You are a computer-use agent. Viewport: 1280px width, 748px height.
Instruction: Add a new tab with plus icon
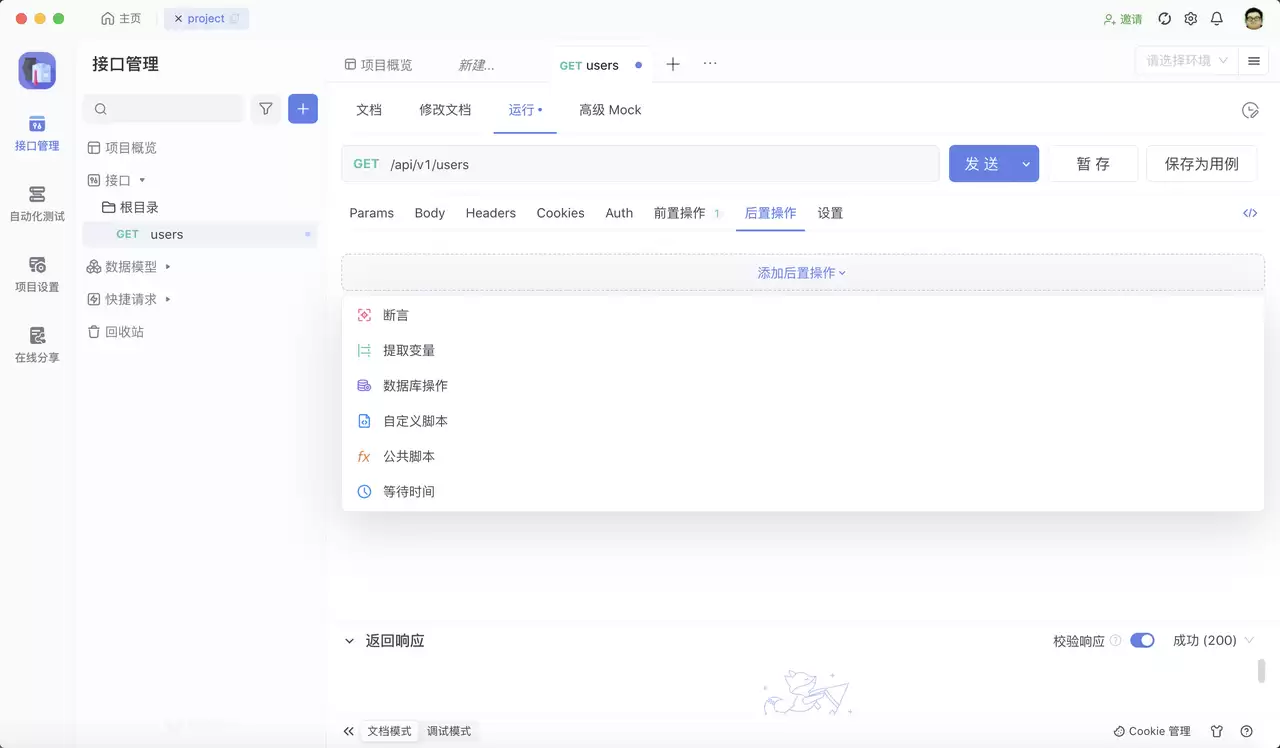point(673,64)
